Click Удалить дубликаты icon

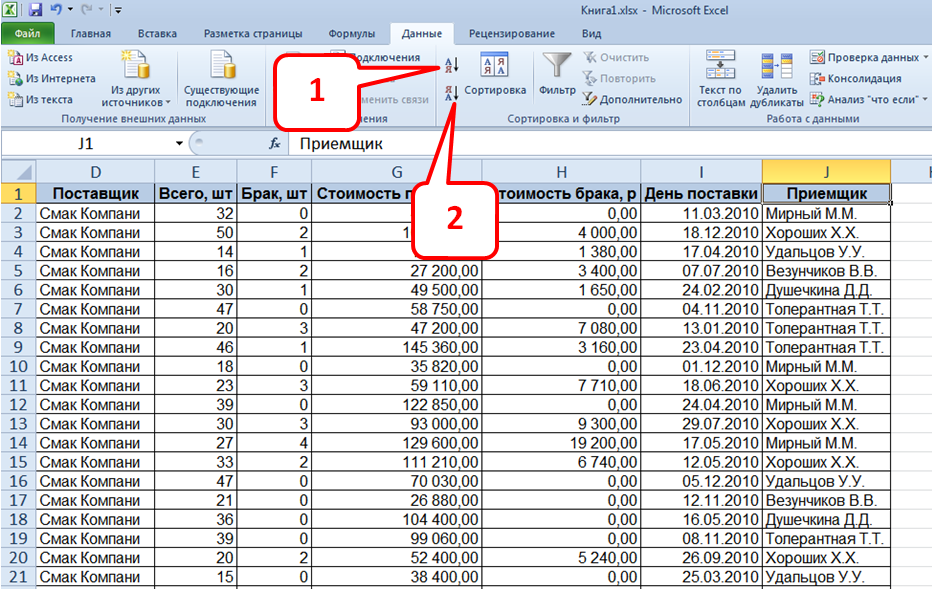(778, 80)
